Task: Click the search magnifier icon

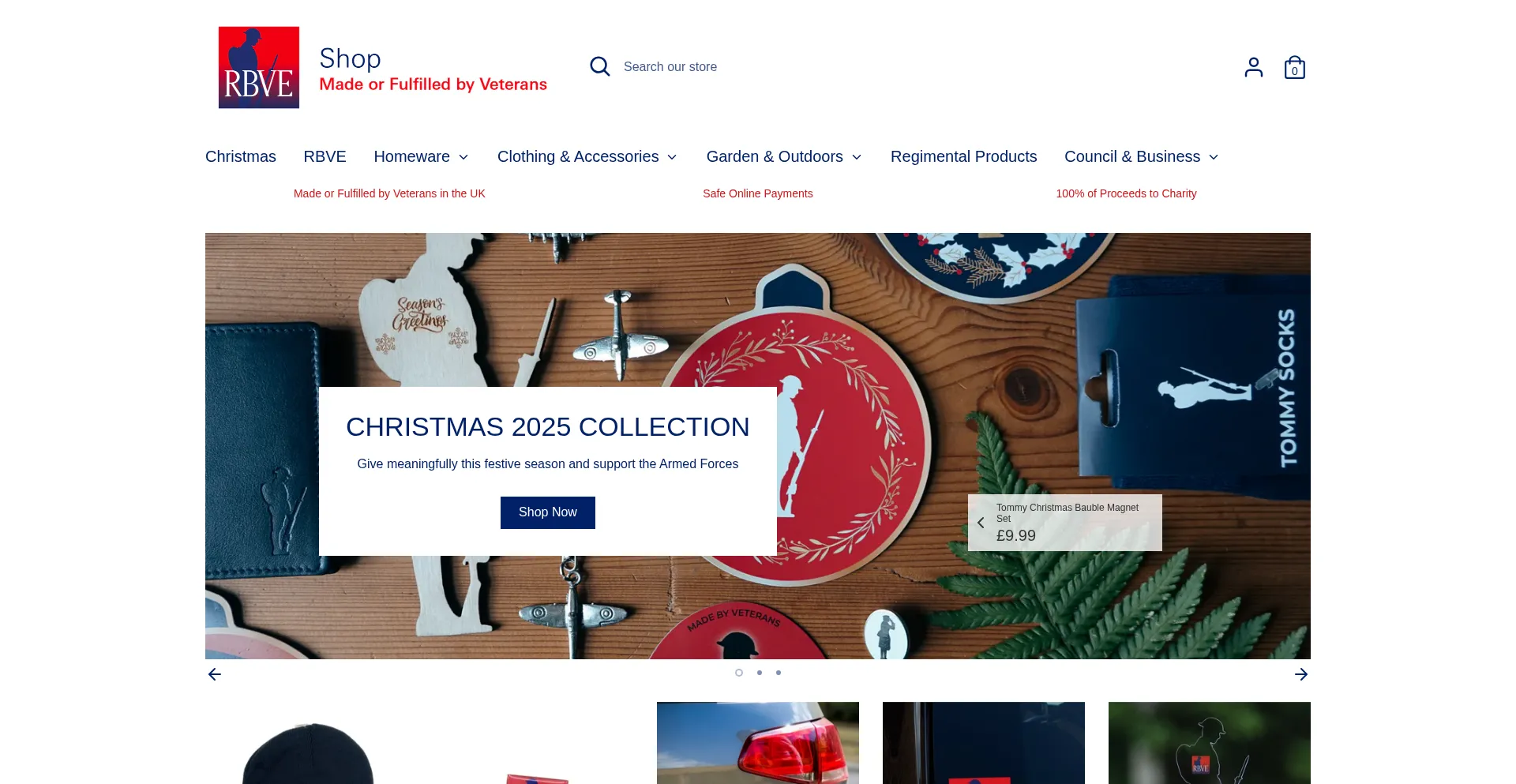Action: 600,66
